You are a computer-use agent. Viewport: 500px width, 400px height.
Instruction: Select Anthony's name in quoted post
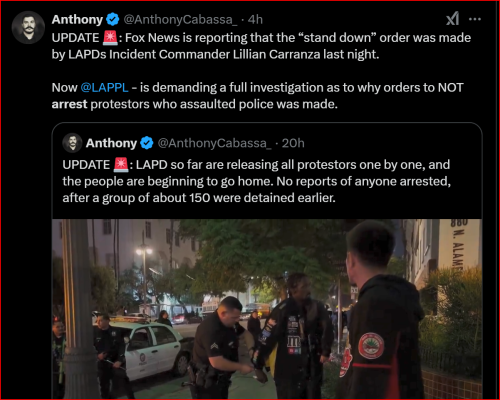click(x=111, y=143)
